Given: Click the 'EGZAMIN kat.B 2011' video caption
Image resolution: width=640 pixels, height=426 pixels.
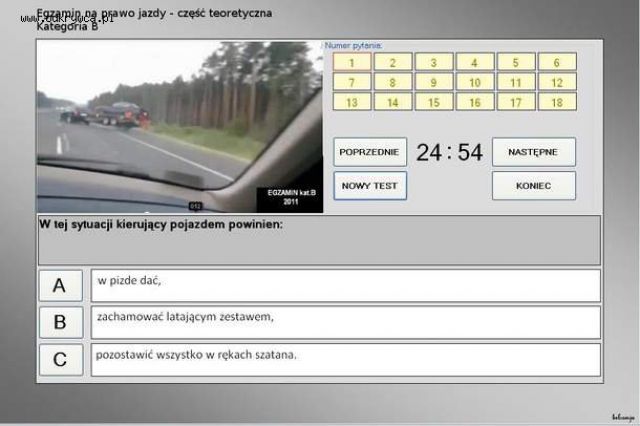Looking at the screenshot, I should (x=291, y=197).
